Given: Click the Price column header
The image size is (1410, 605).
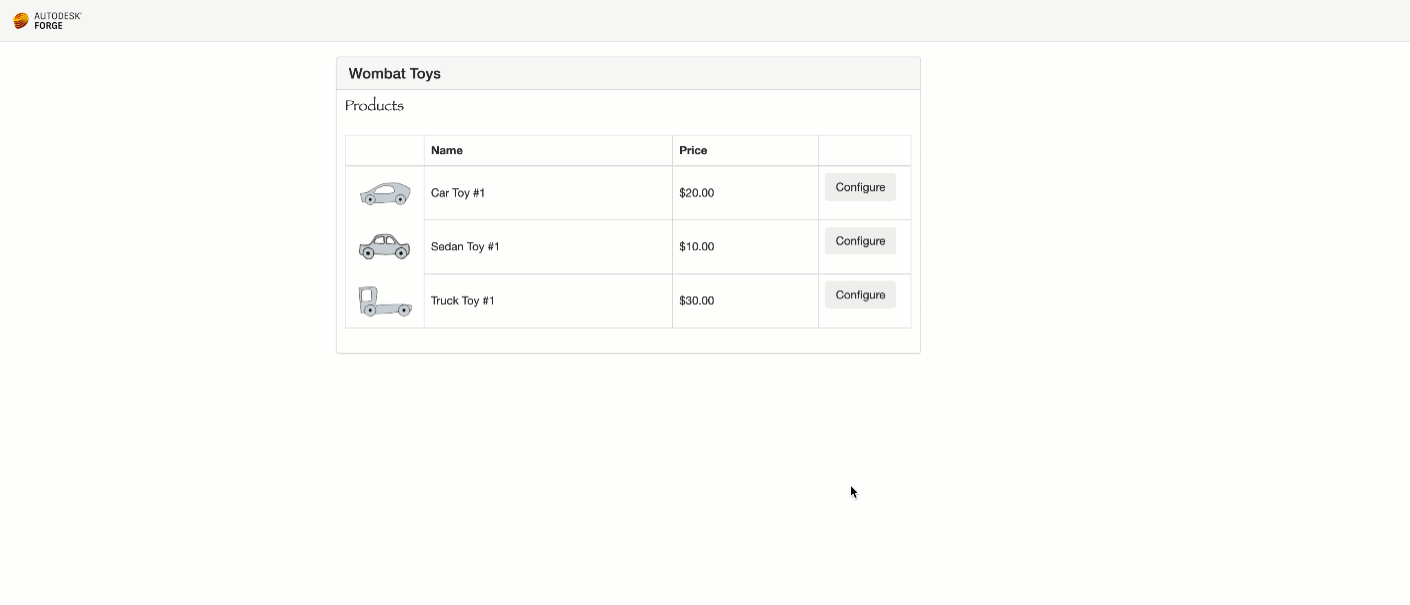Looking at the screenshot, I should (693, 150).
